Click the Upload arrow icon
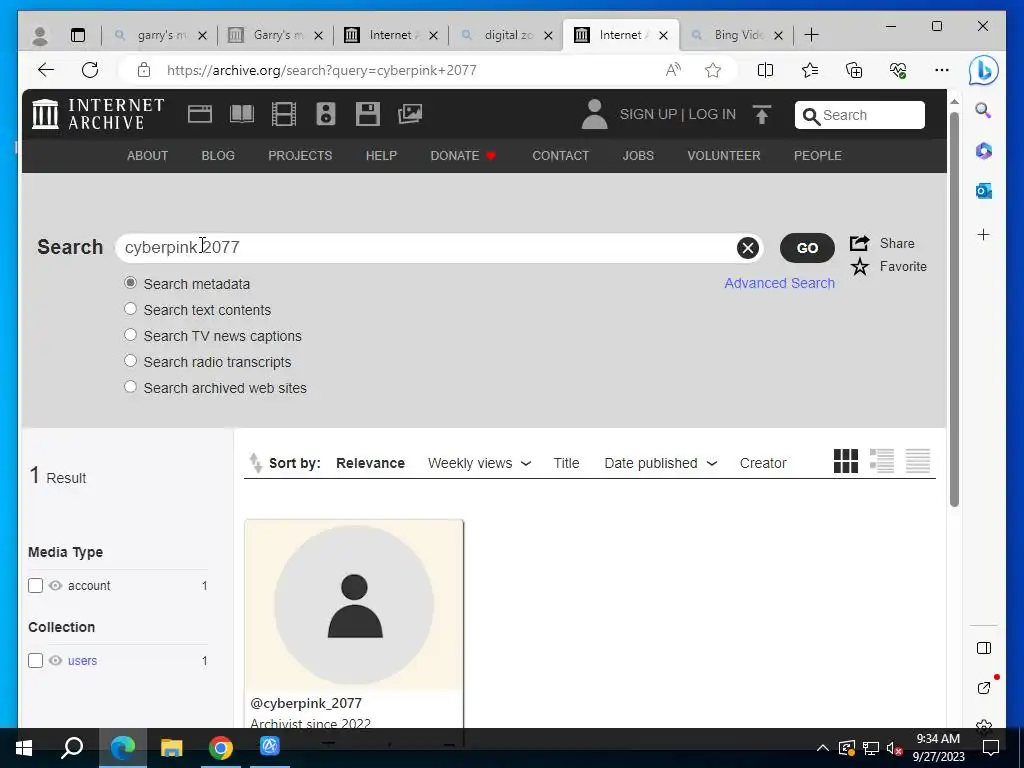The width and height of the screenshot is (1024, 768). [761, 114]
